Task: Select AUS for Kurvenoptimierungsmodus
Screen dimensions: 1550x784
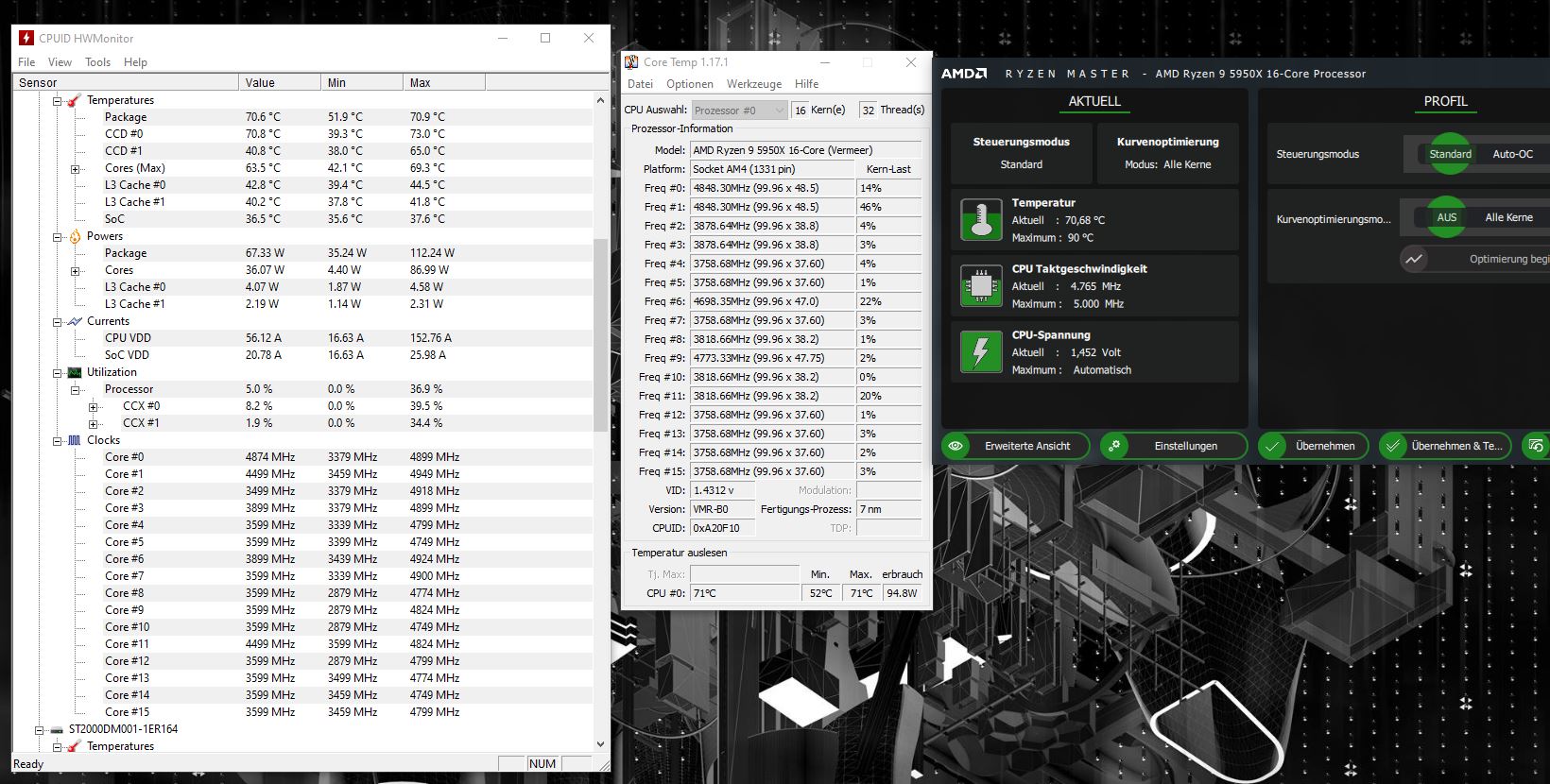Action: 1446,217
